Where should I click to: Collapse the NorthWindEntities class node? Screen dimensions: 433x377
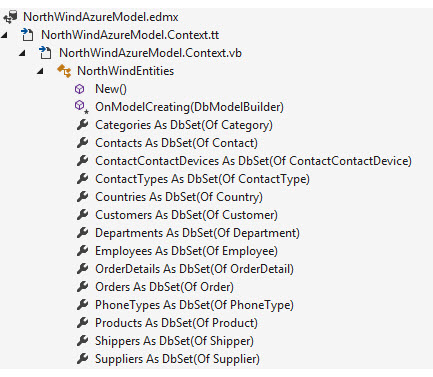[40, 71]
